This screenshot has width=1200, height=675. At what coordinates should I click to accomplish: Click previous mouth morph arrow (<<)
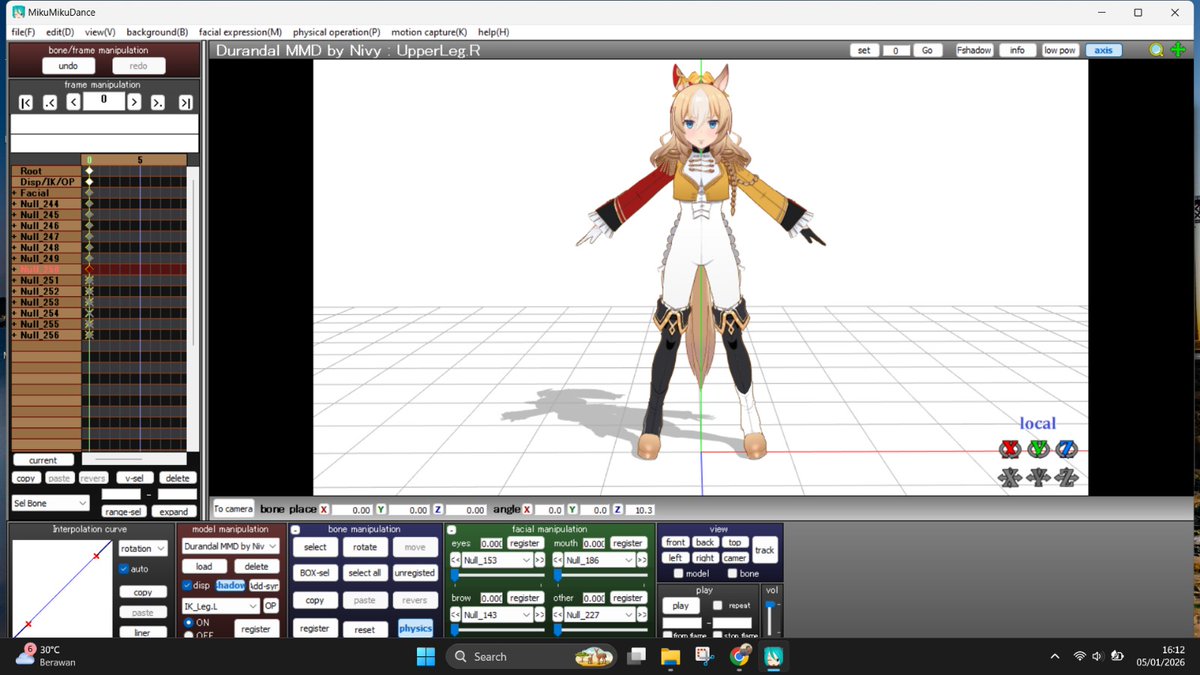coord(558,560)
